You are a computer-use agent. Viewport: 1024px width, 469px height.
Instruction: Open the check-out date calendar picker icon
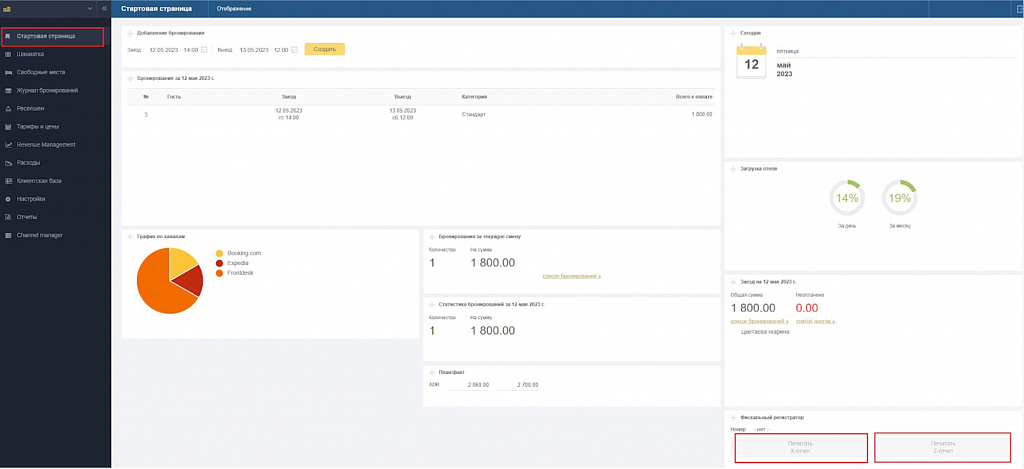point(294,50)
